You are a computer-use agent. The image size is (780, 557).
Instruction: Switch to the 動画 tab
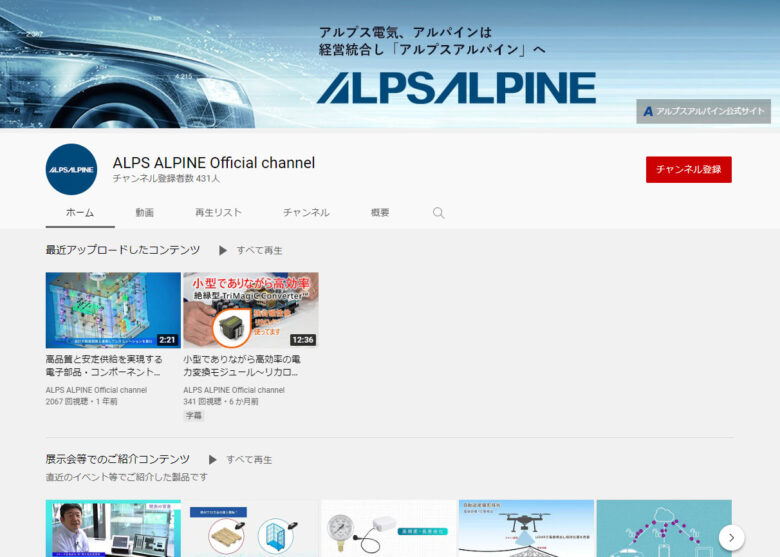coord(145,213)
